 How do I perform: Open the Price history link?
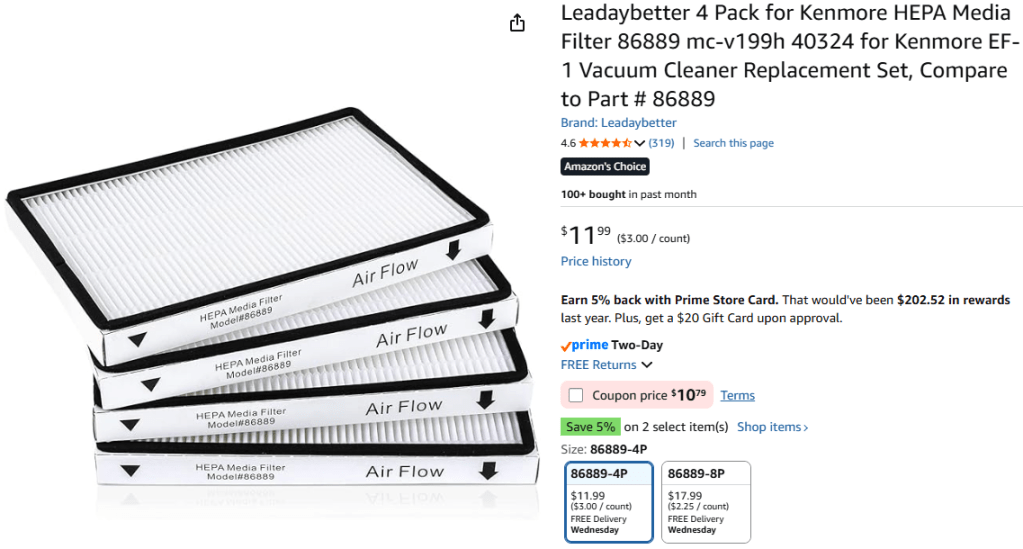pos(596,261)
